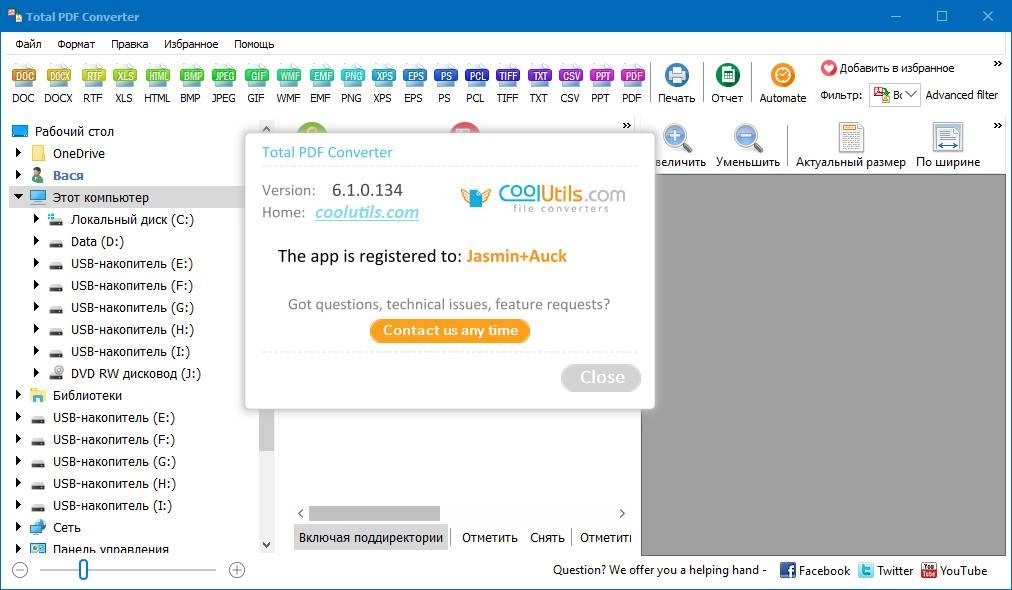Increase thumbnail size with plus button
The image size is (1012, 590).
pos(237,570)
